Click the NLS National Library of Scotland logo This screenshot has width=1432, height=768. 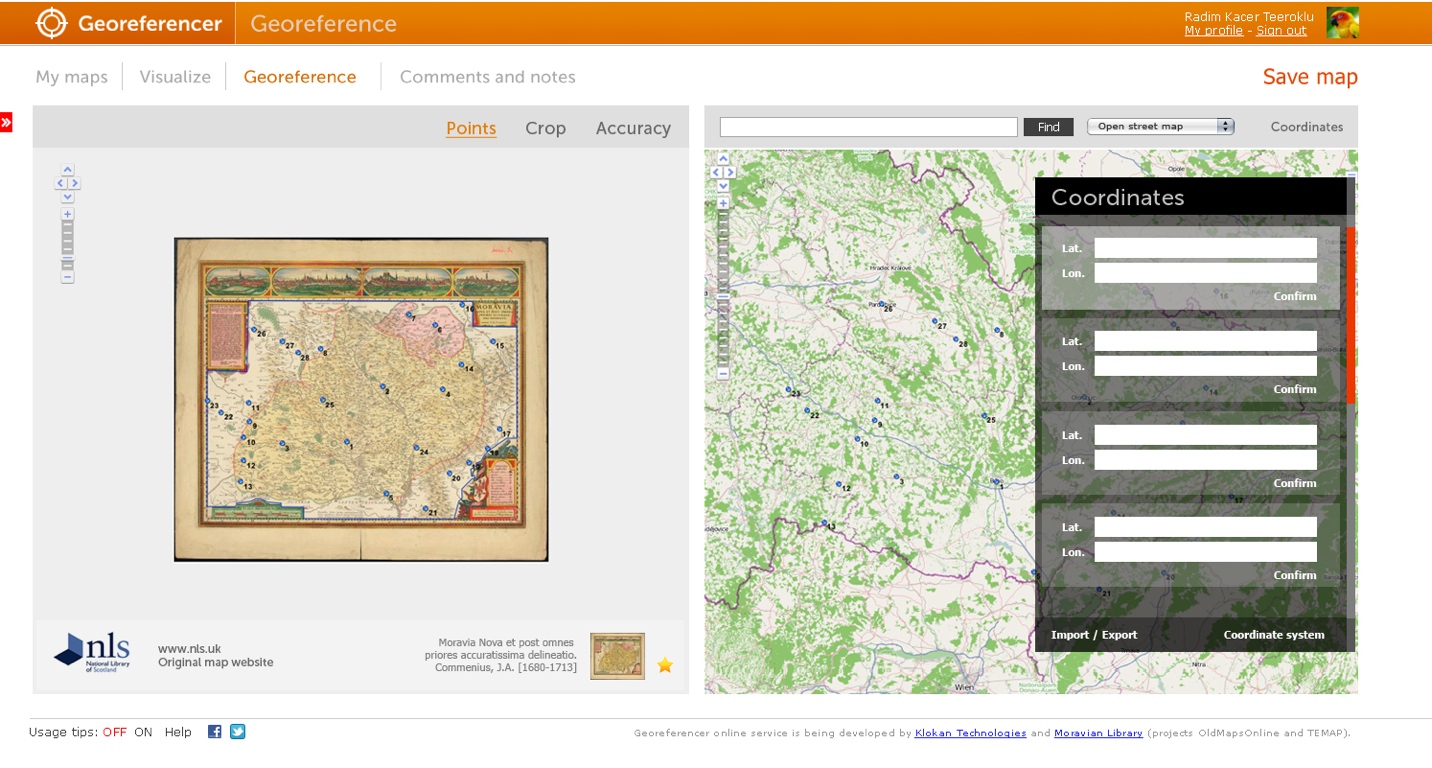92,652
